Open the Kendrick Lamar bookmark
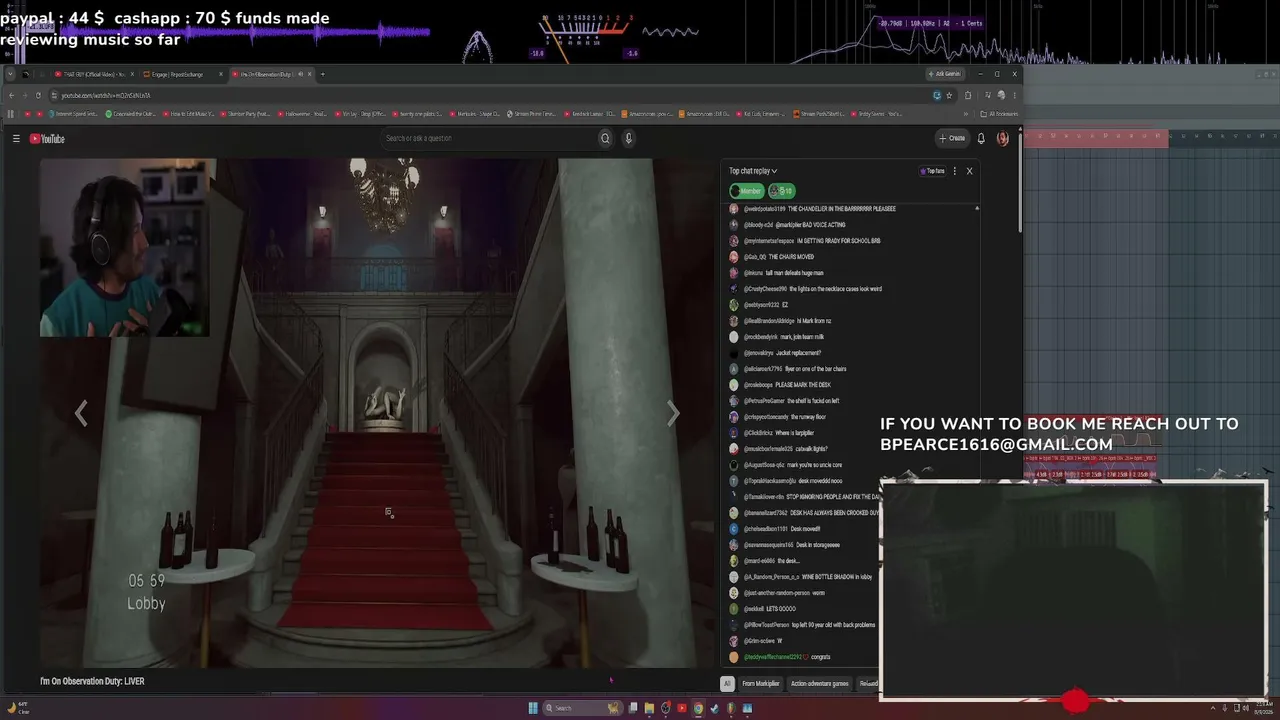 (x=589, y=114)
